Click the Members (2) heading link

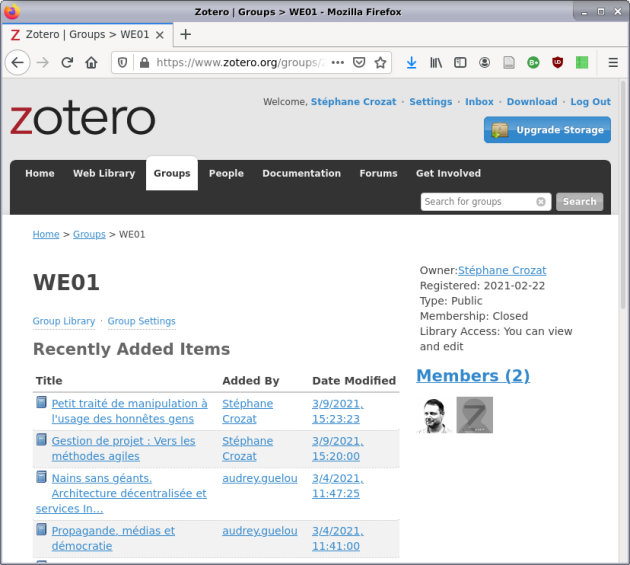pos(472,376)
